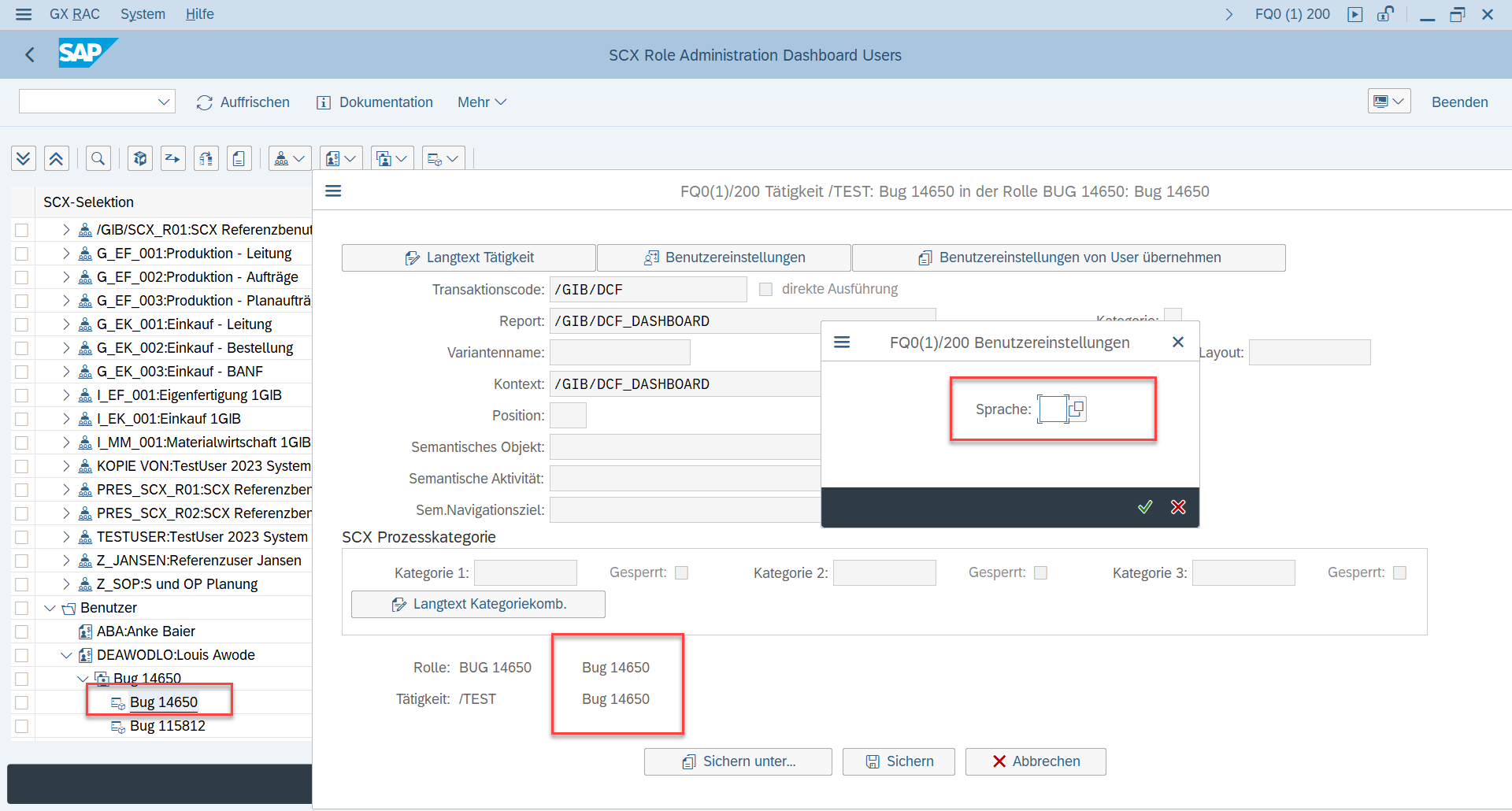This screenshot has height=811, width=1512.
Task: Open the Mehr dropdown menu
Action: [481, 102]
